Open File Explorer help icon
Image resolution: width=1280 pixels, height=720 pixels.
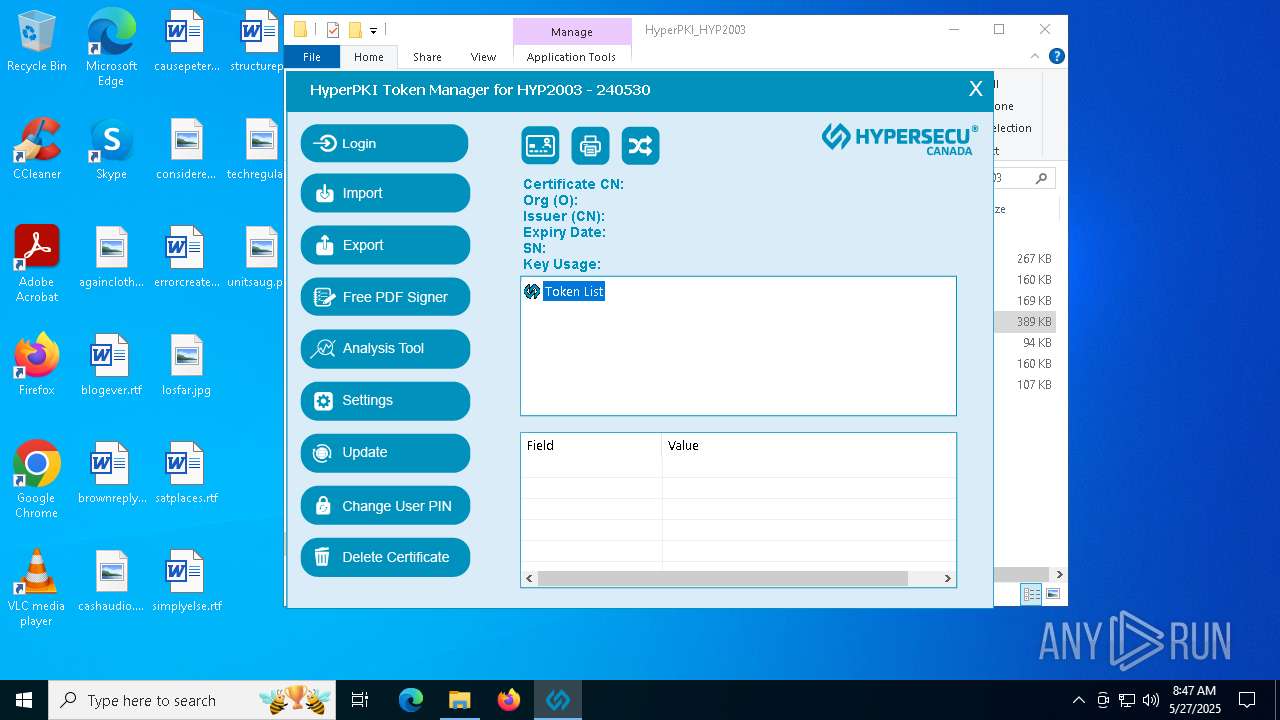click(x=1056, y=57)
